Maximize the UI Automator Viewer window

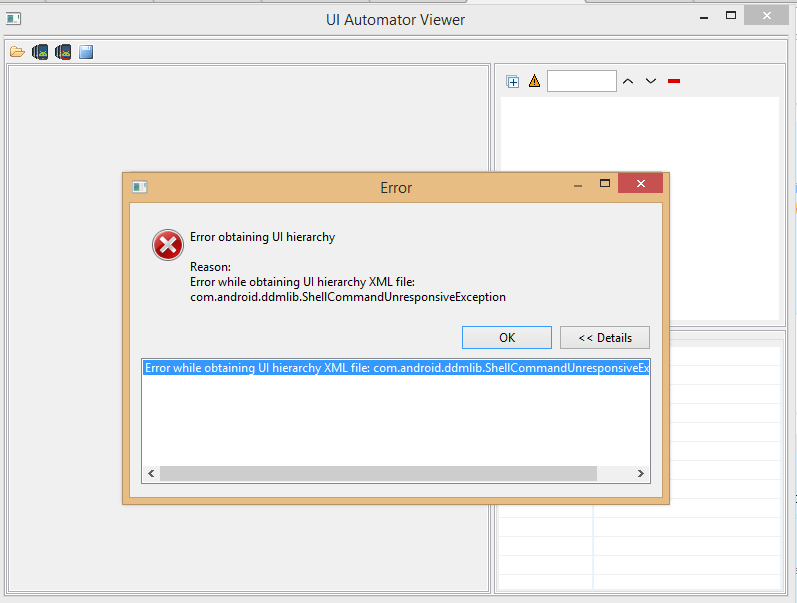pyautogui.click(x=731, y=16)
